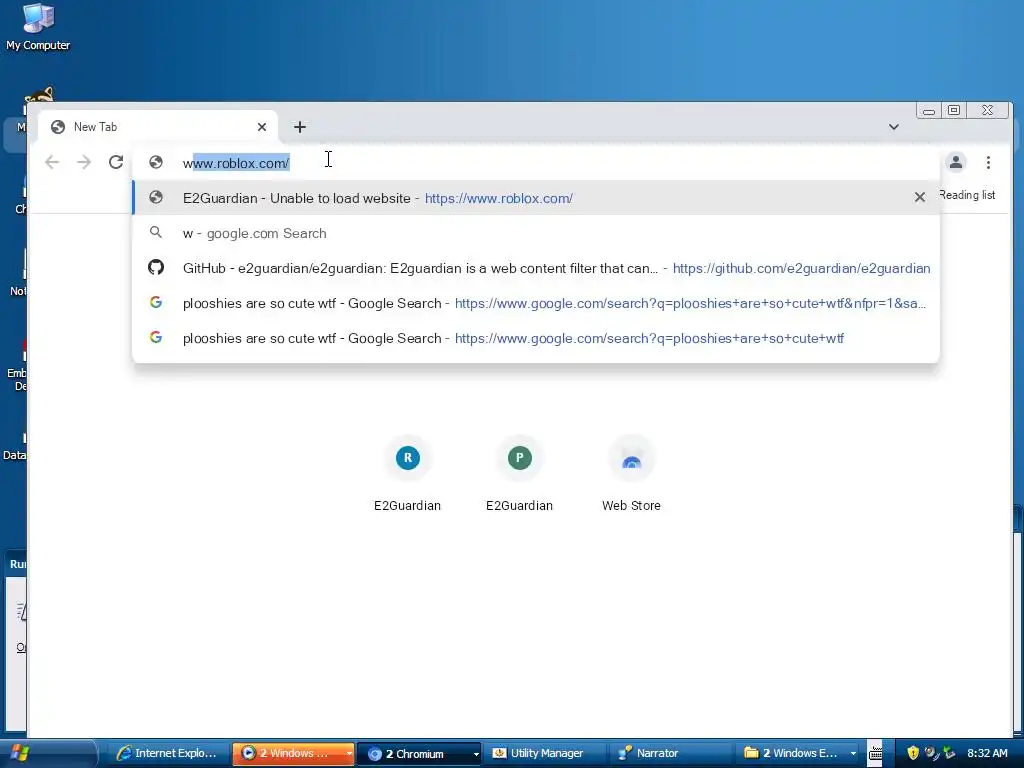Open the E2Guardian shortcut with R icon

pos(408,473)
